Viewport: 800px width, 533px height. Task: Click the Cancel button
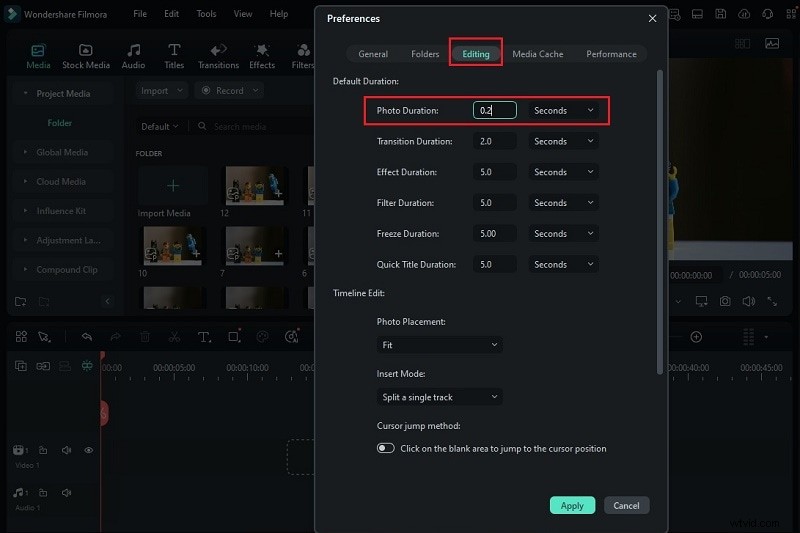point(626,505)
